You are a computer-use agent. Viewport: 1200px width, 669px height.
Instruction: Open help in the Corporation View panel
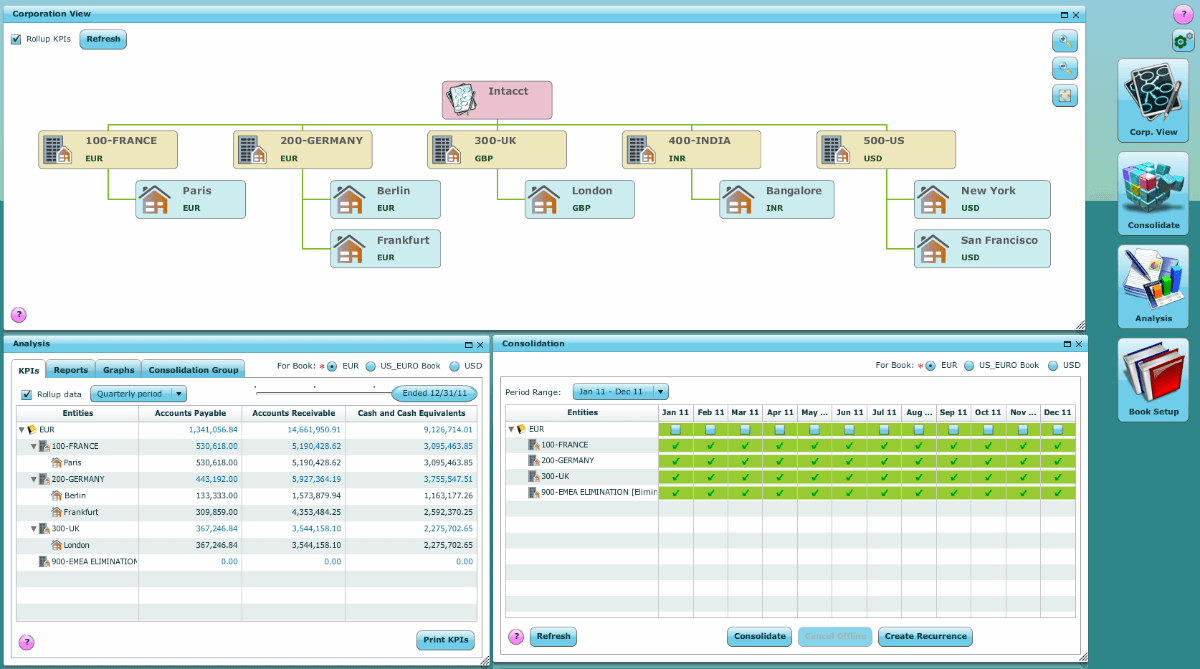click(18, 315)
